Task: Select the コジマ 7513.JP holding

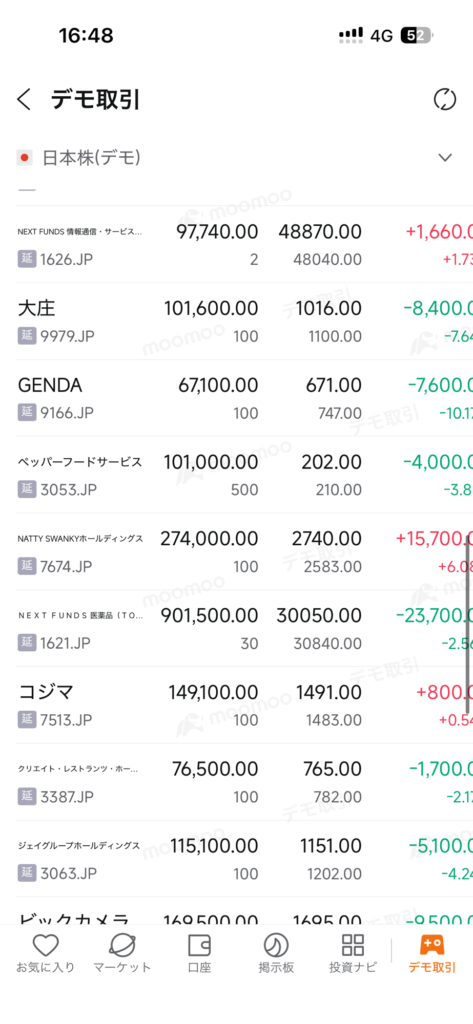Action: click(244, 705)
